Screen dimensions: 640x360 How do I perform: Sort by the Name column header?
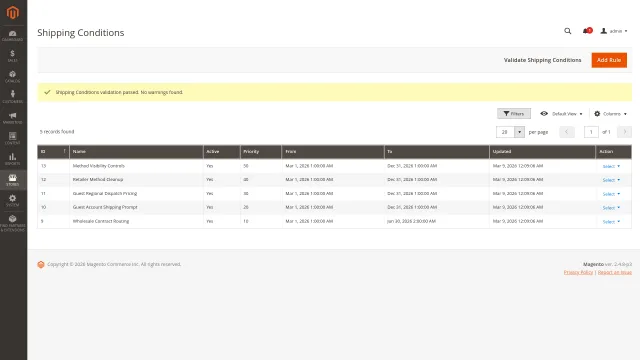pyautogui.click(x=136, y=151)
